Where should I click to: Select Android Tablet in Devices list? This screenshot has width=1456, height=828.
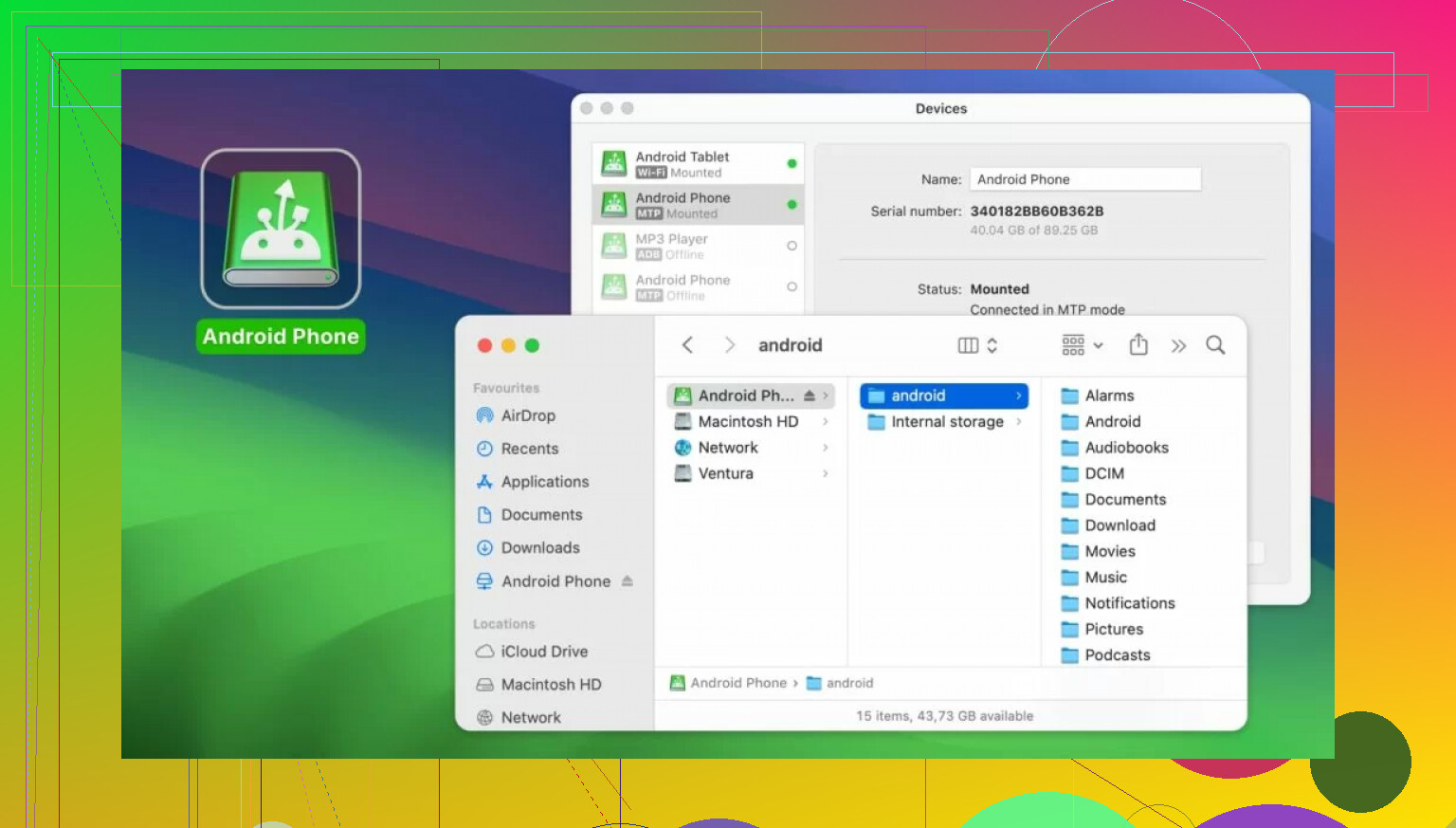point(699,164)
